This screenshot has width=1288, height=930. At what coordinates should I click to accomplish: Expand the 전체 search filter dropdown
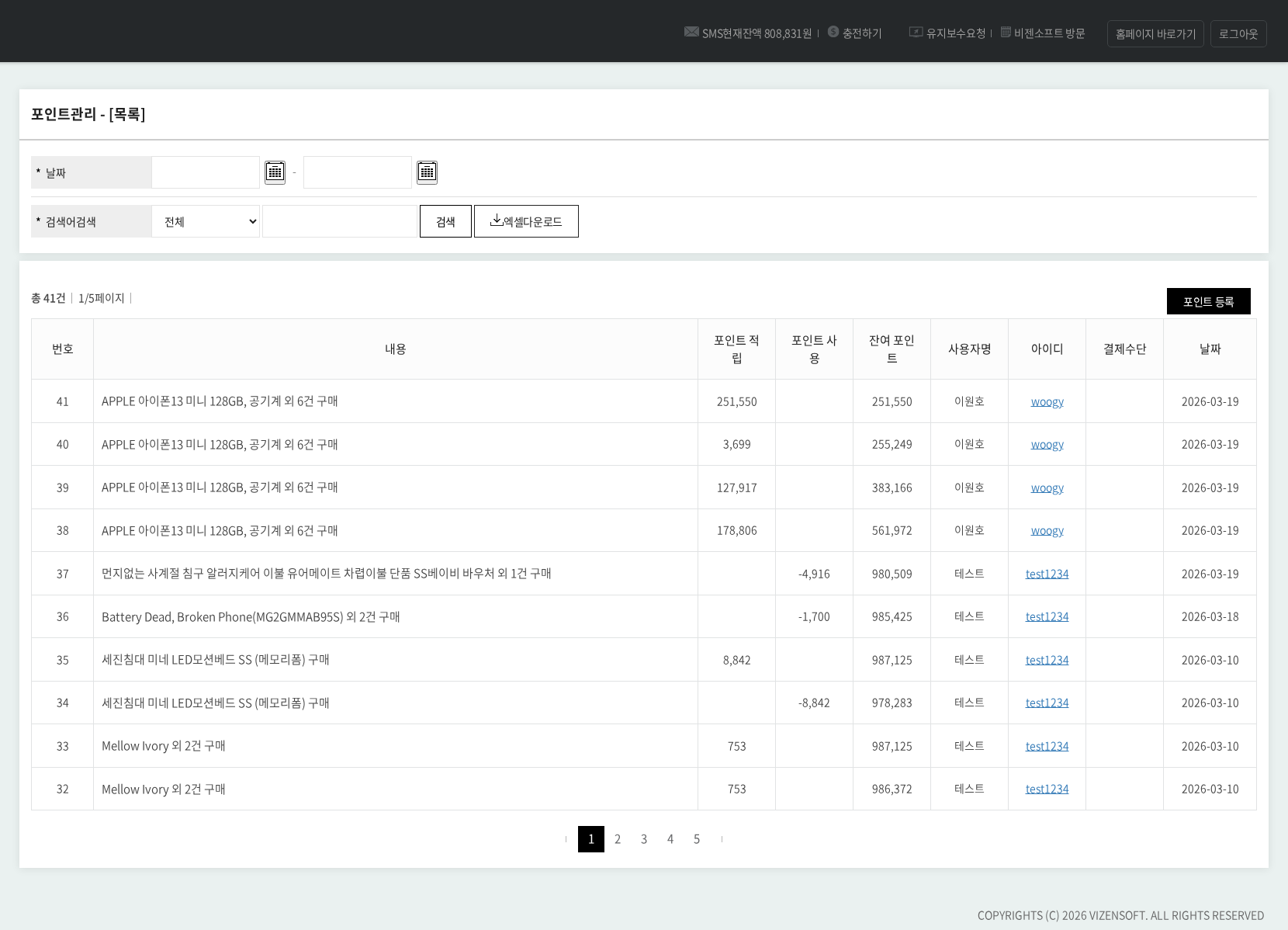coord(206,221)
